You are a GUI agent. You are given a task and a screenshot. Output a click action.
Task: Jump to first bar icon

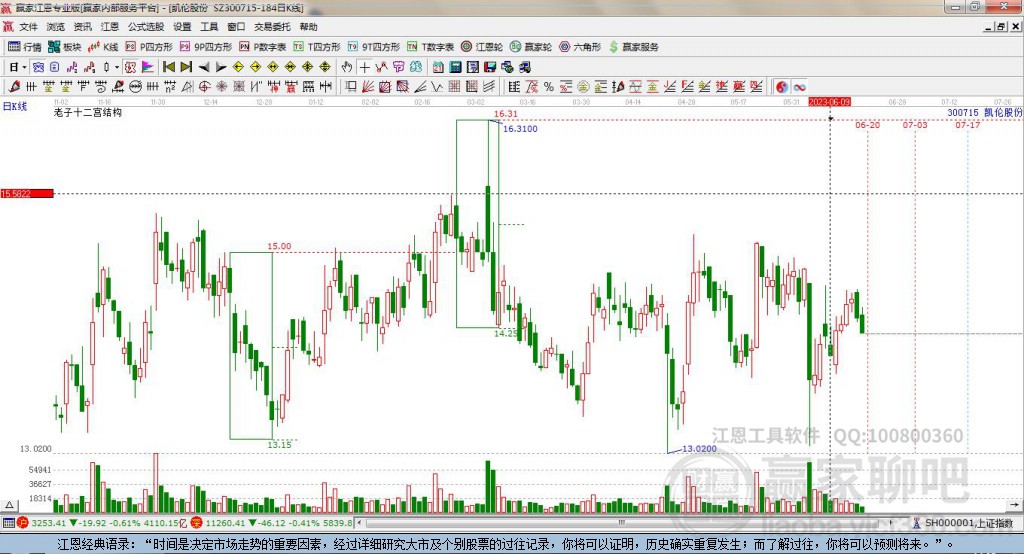(169, 67)
